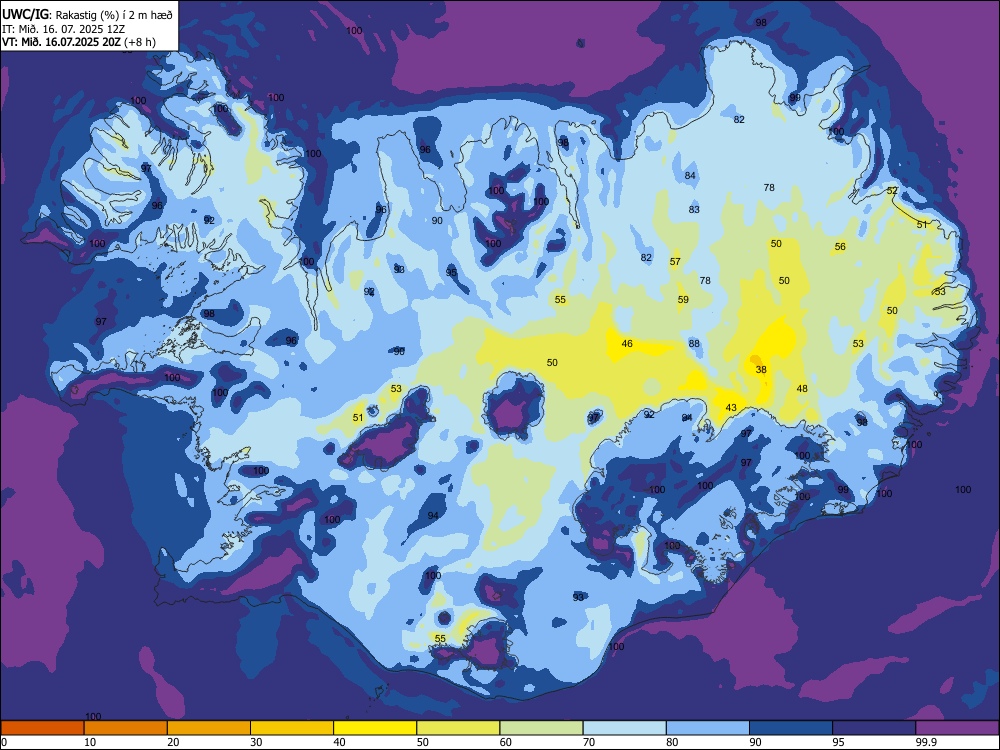
Task: Click the initial time 'IT: Mið. 16. 07. 2025 12Z'
Action: pyautogui.click(x=63, y=29)
